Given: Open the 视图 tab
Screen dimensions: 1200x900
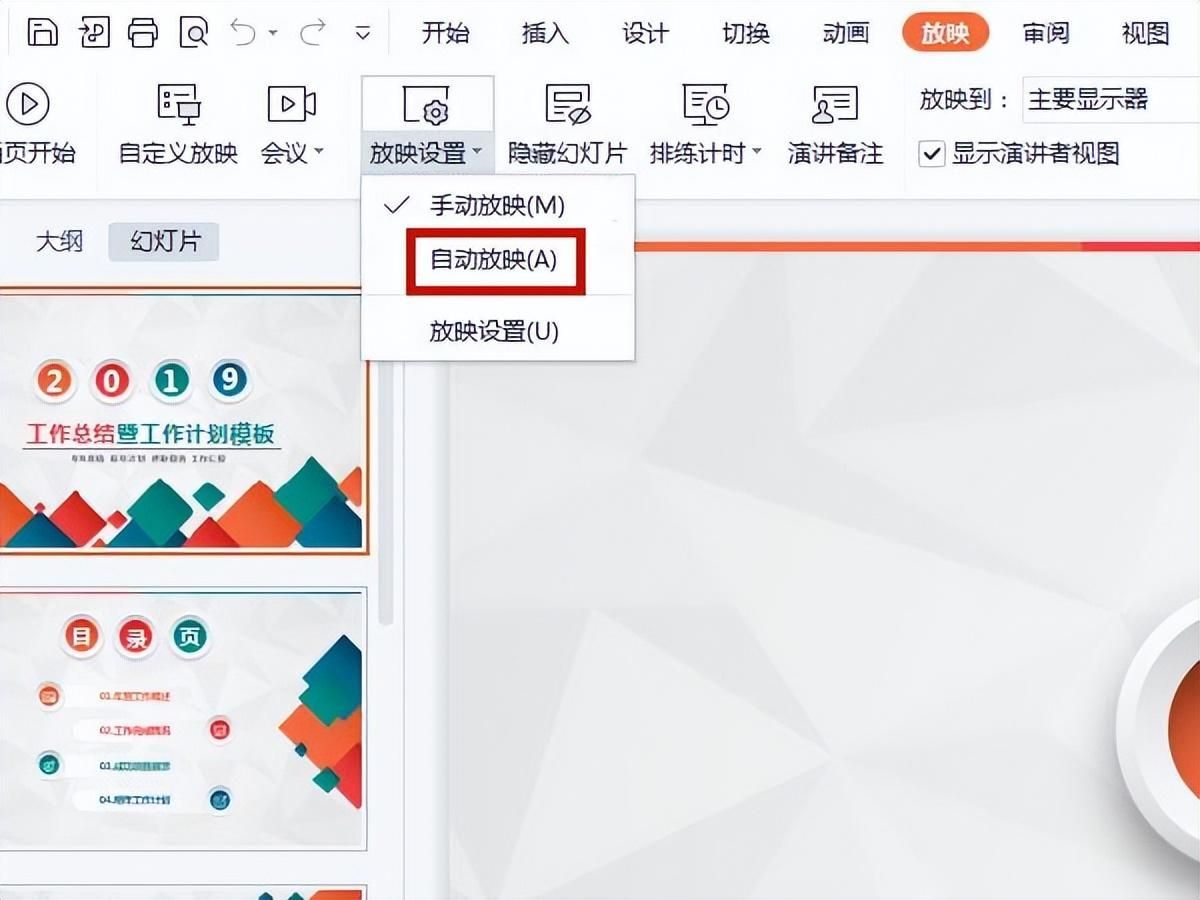Looking at the screenshot, I should [x=1146, y=33].
